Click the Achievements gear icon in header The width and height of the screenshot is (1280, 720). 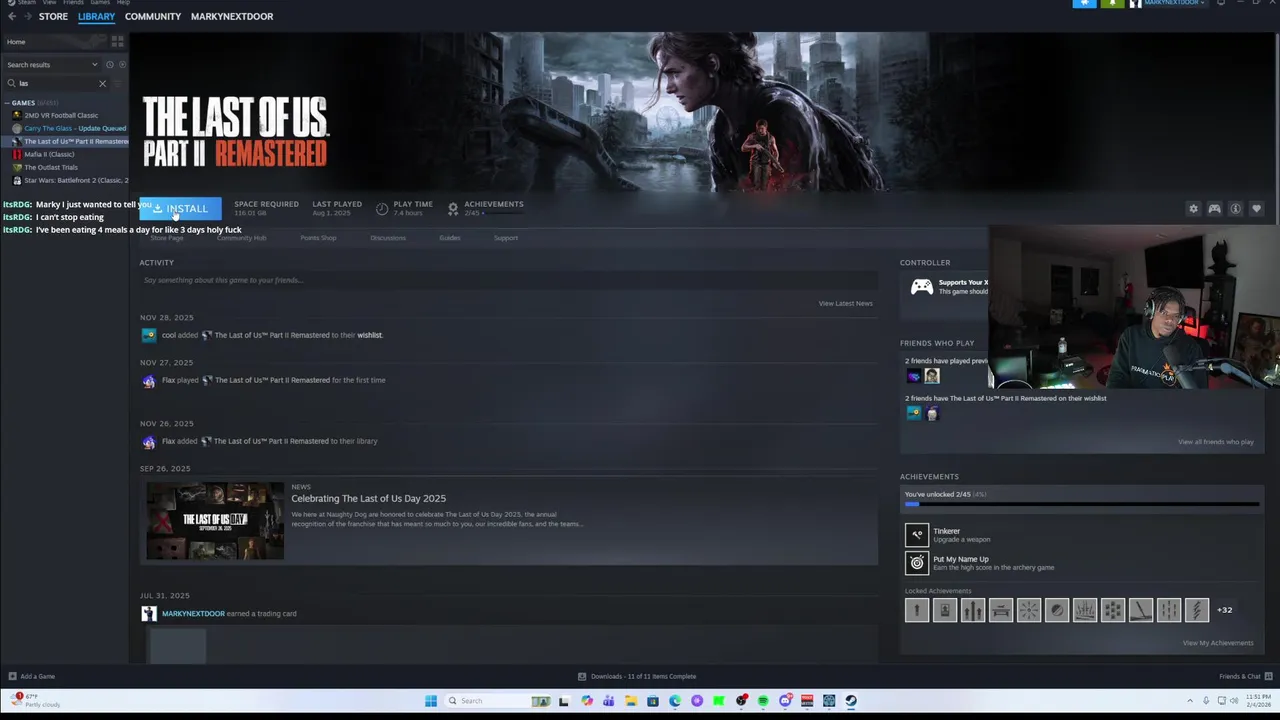pos(453,208)
